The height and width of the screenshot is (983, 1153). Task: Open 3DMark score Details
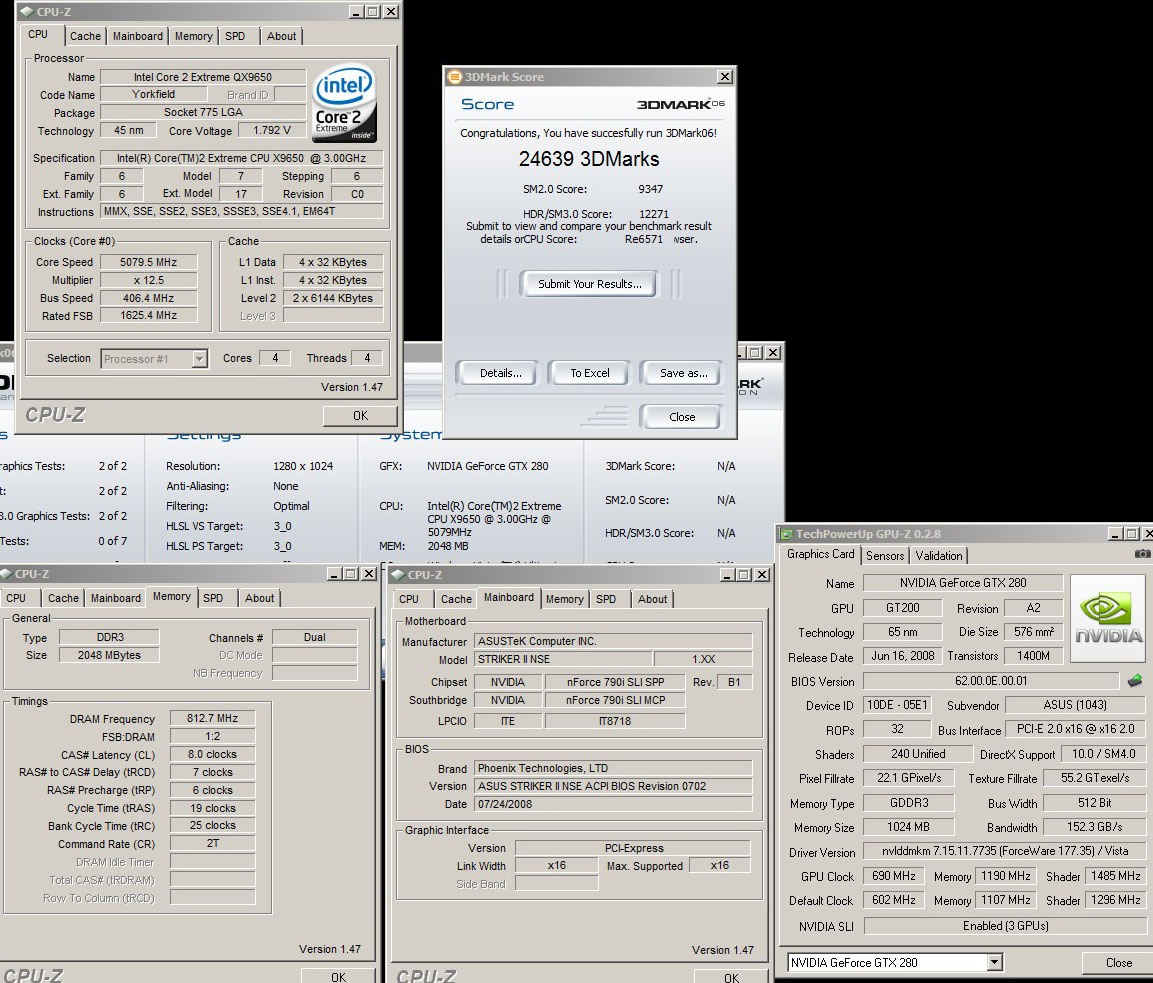pyautogui.click(x=500, y=373)
